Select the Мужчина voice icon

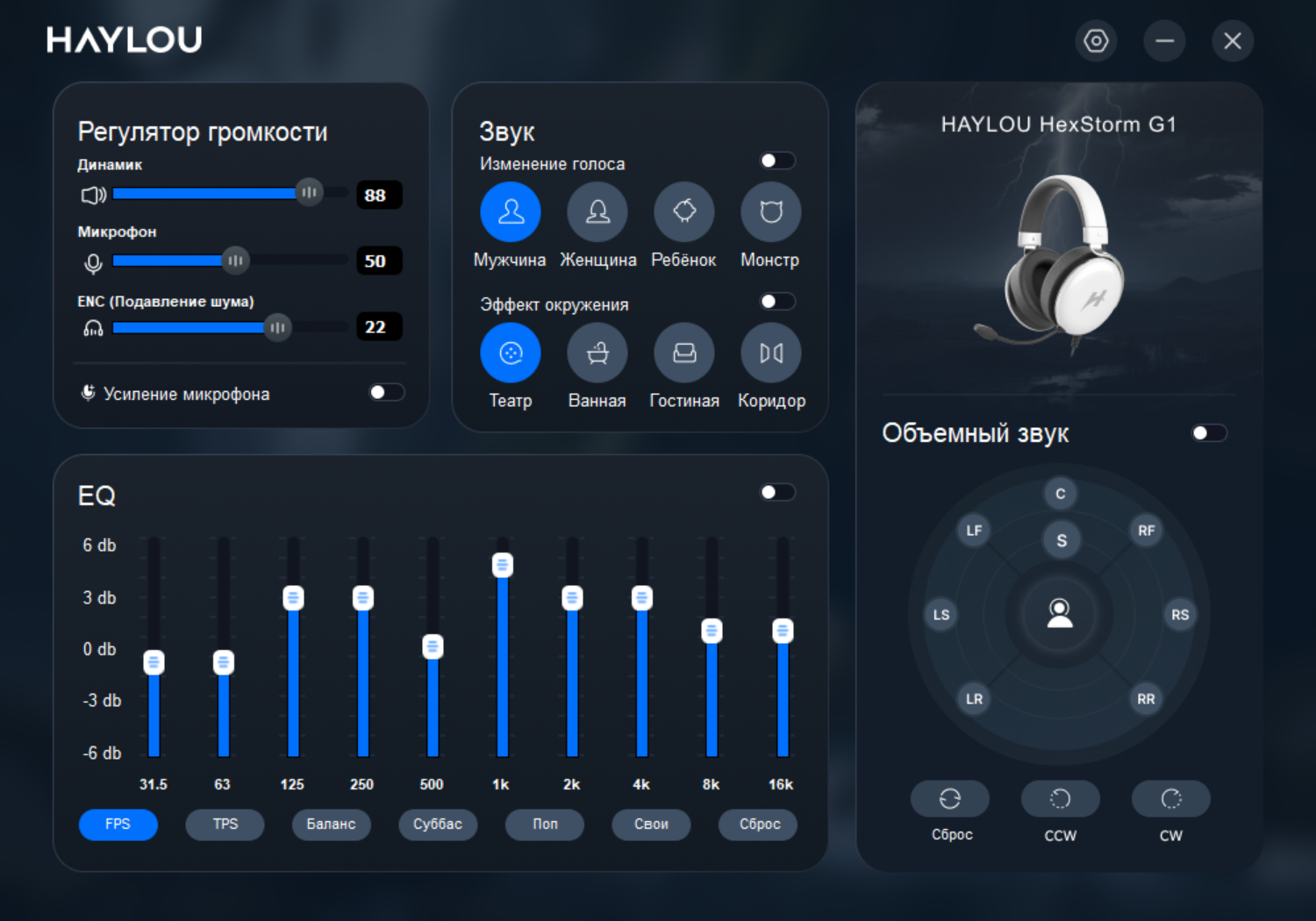click(x=510, y=211)
